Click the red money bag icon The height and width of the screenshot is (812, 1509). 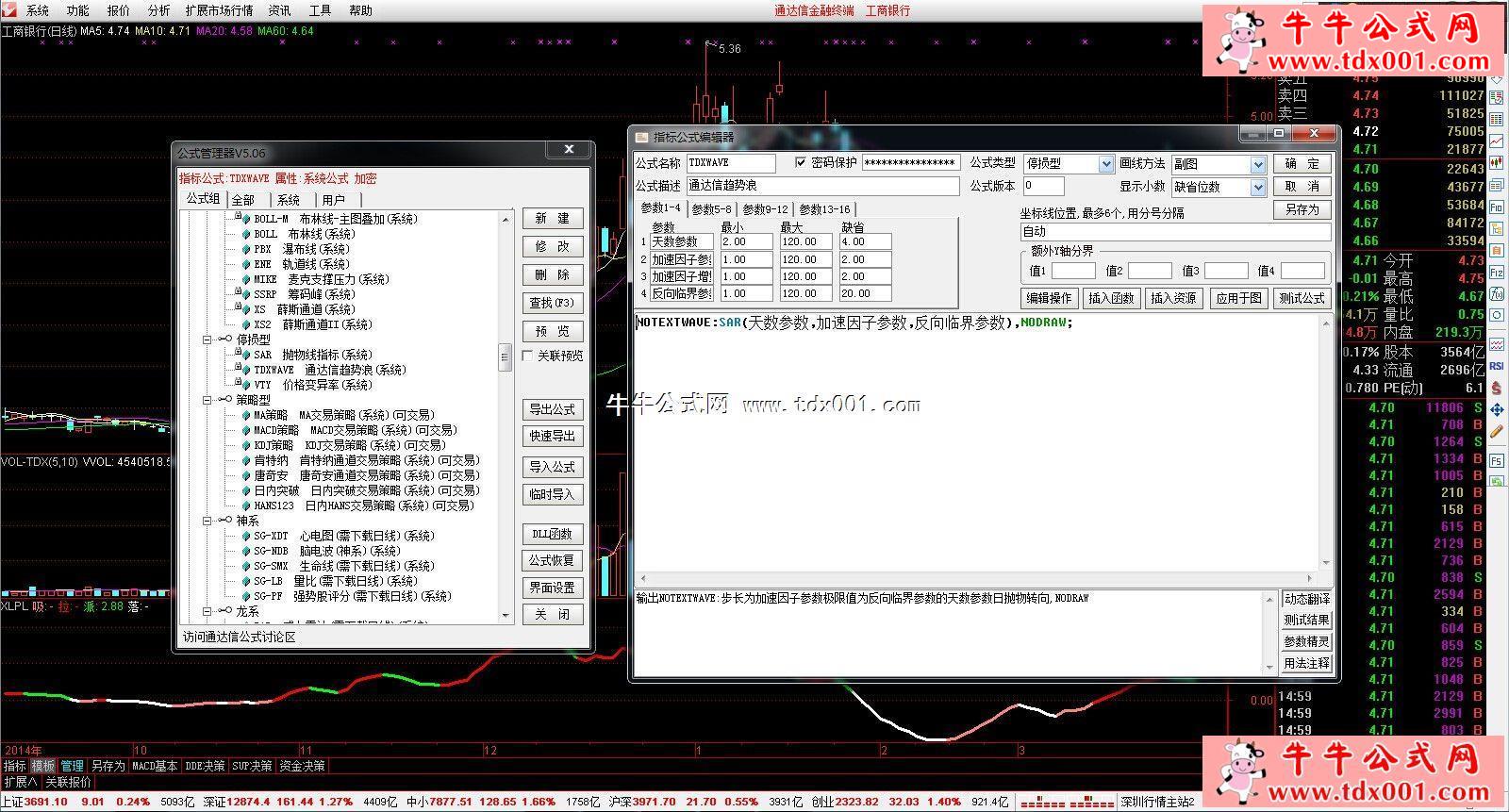[1496, 388]
